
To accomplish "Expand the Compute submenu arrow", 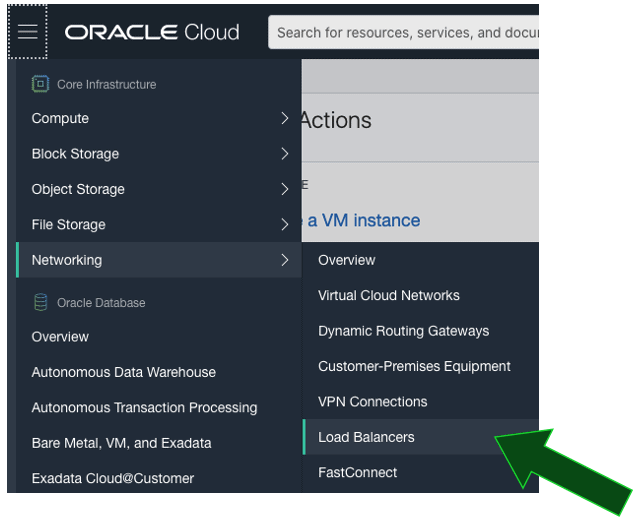I will (x=285, y=118).
